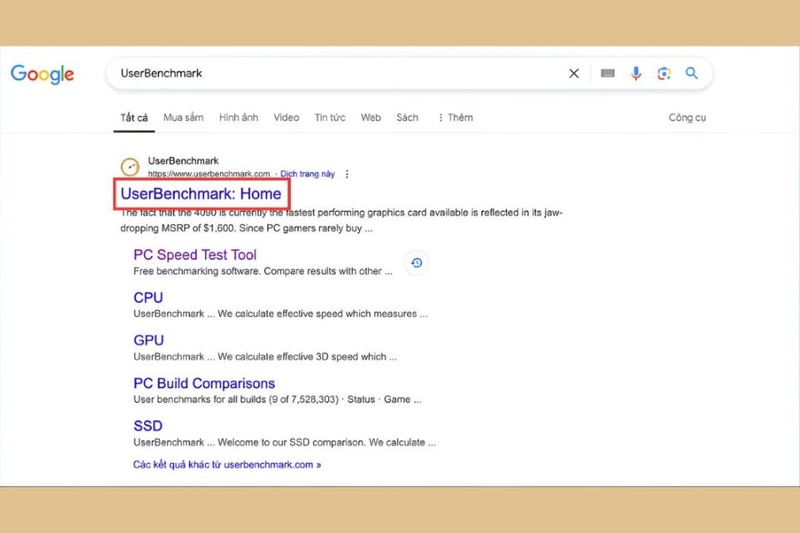Open Google Lens image search icon
Image resolution: width=800 pixels, height=533 pixels.
664,73
